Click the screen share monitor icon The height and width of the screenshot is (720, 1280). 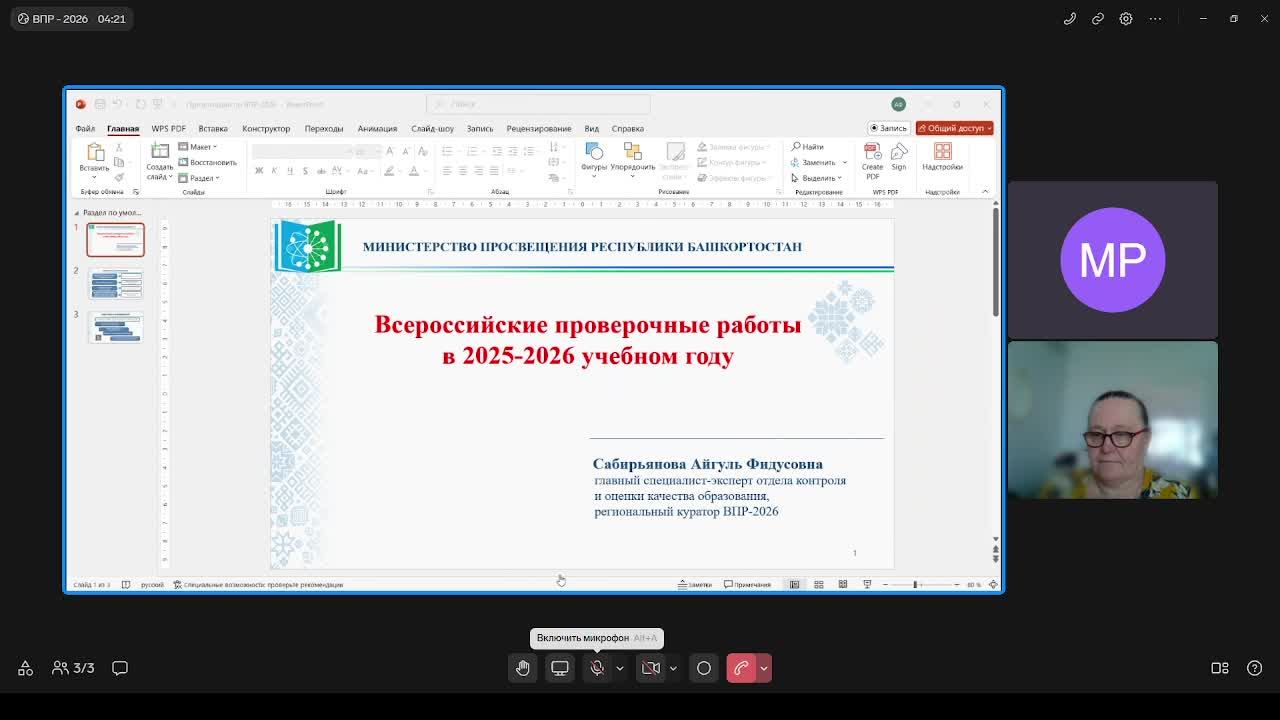coord(560,668)
